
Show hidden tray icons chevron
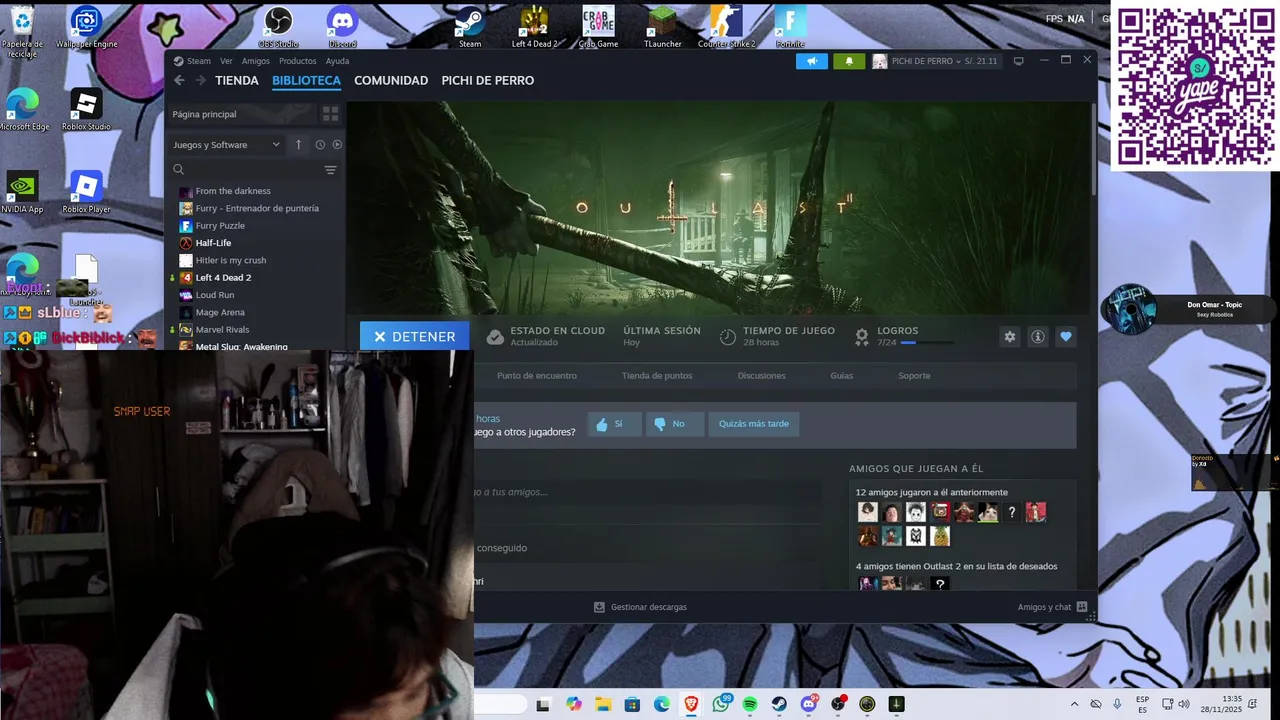click(x=1074, y=704)
